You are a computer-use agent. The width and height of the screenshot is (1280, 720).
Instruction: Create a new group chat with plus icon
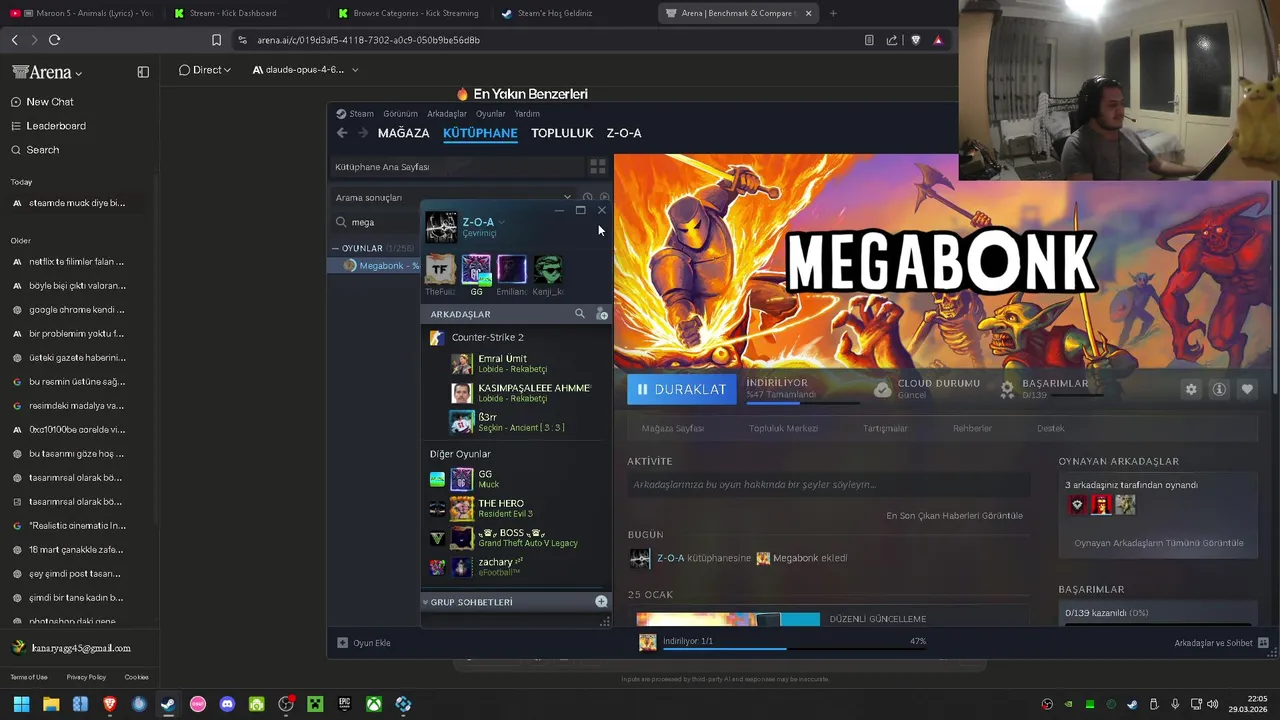[x=601, y=602]
